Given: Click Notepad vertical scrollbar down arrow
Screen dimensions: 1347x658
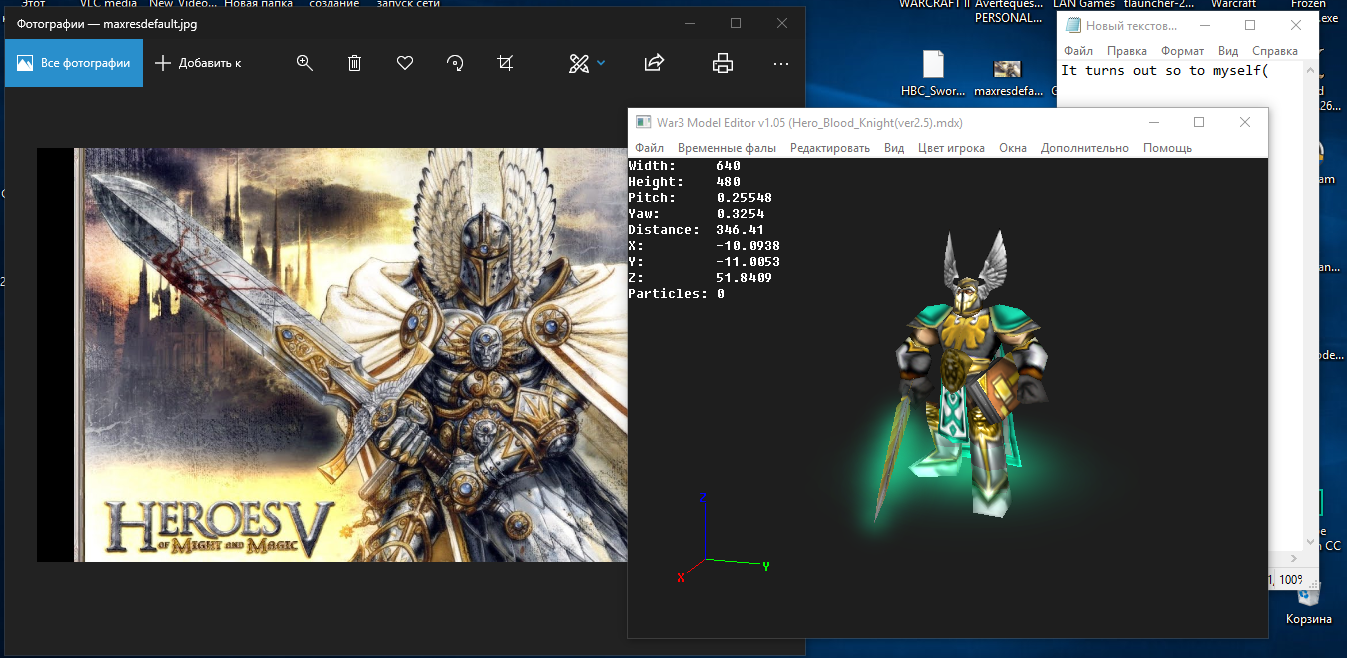Looking at the screenshot, I should tap(1311, 541).
